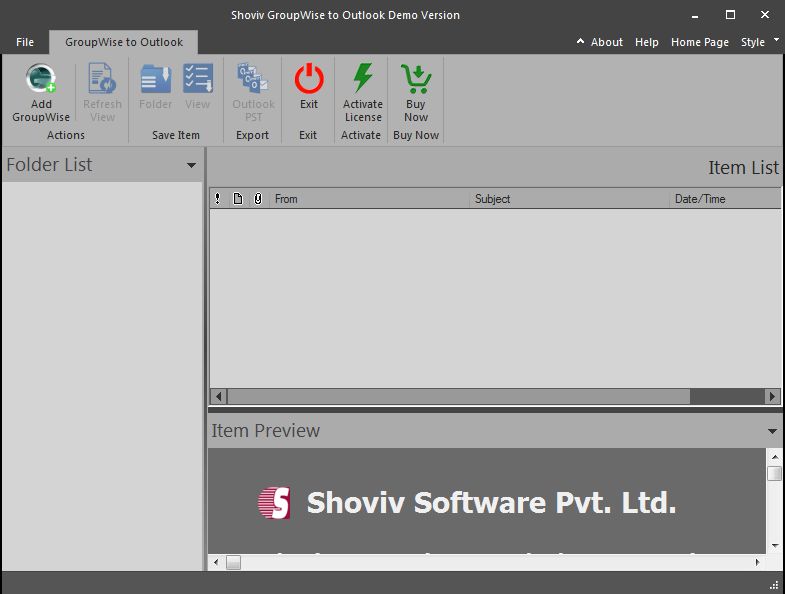
Task: Click the red Exit power icon
Action: (x=309, y=79)
